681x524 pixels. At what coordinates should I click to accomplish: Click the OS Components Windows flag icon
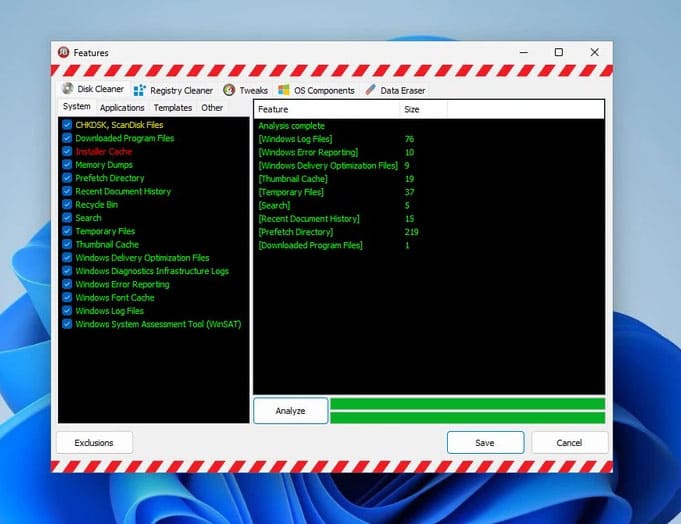[x=284, y=90]
